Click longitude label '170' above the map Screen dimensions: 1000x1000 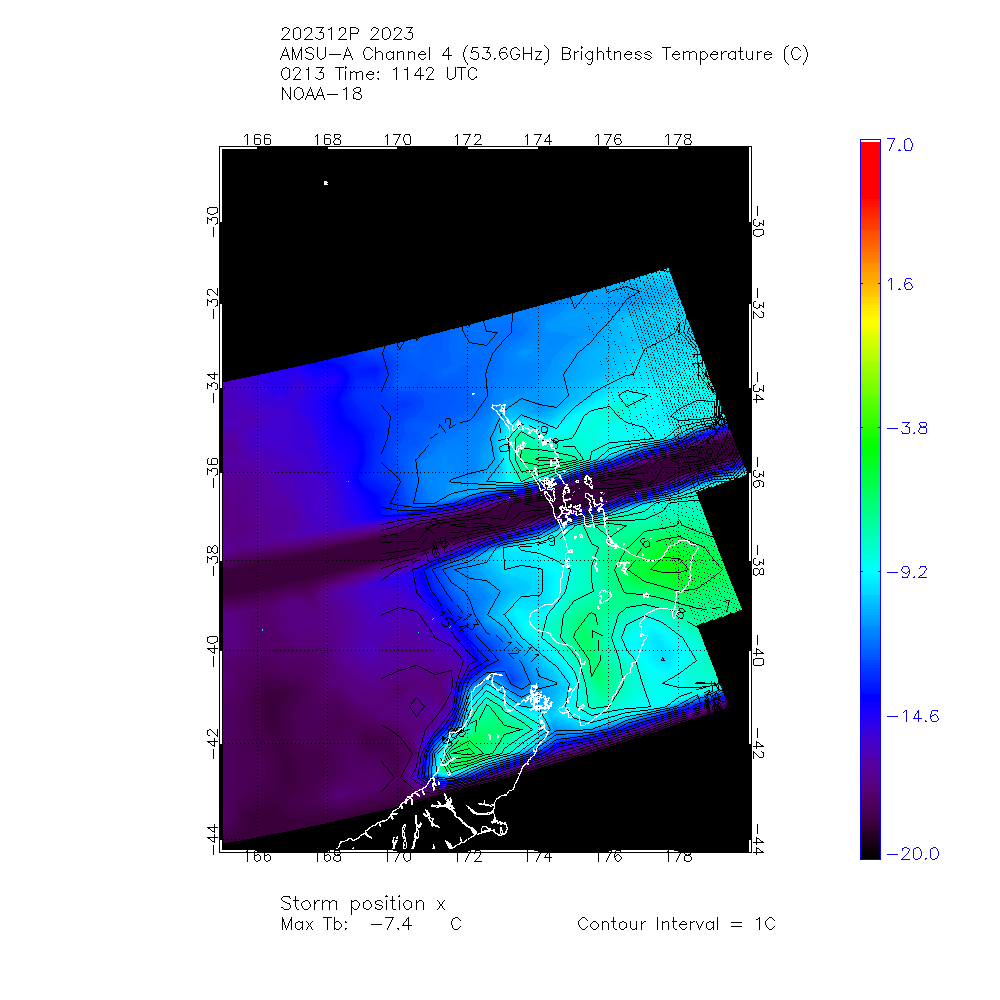pyautogui.click(x=397, y=139)
